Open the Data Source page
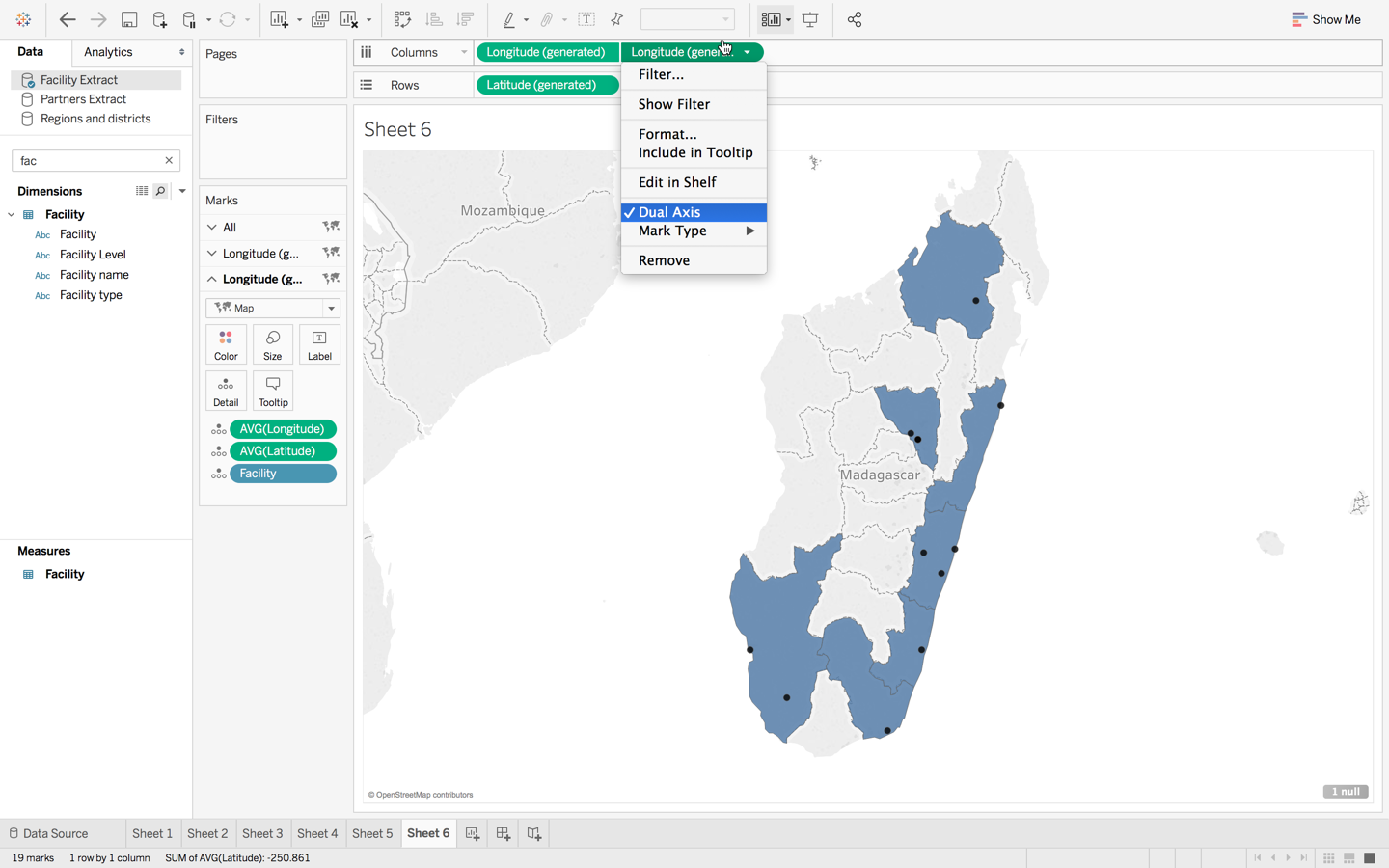 coord(55,833)
